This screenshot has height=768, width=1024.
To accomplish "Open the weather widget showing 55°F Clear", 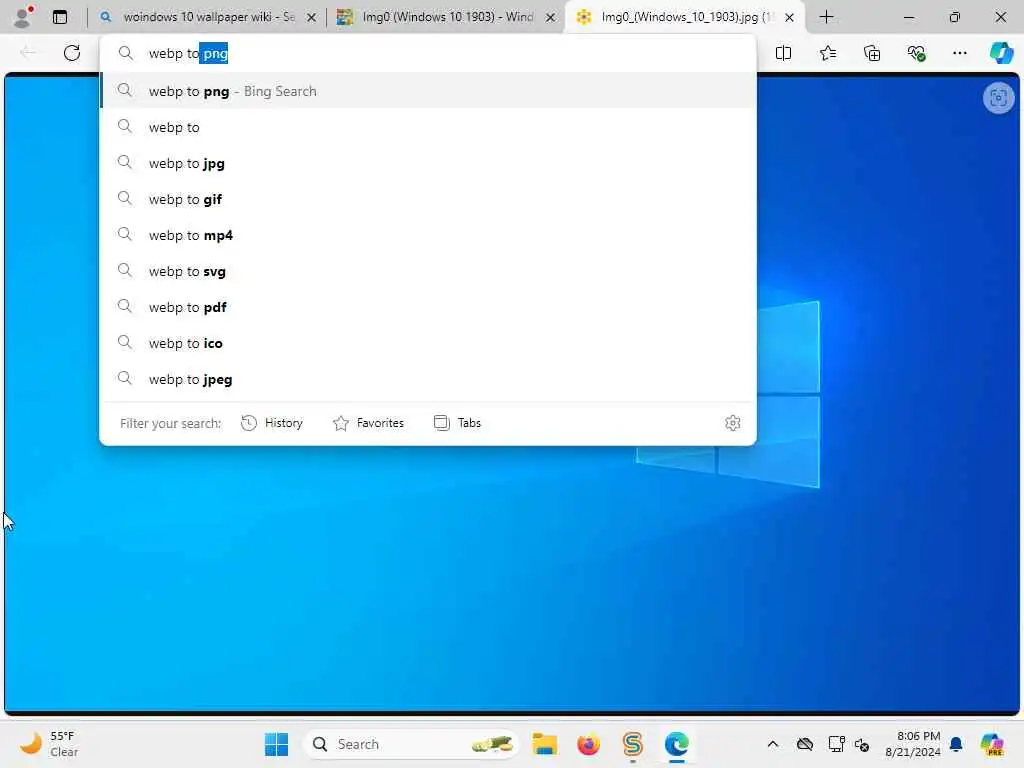I will 48,744.
